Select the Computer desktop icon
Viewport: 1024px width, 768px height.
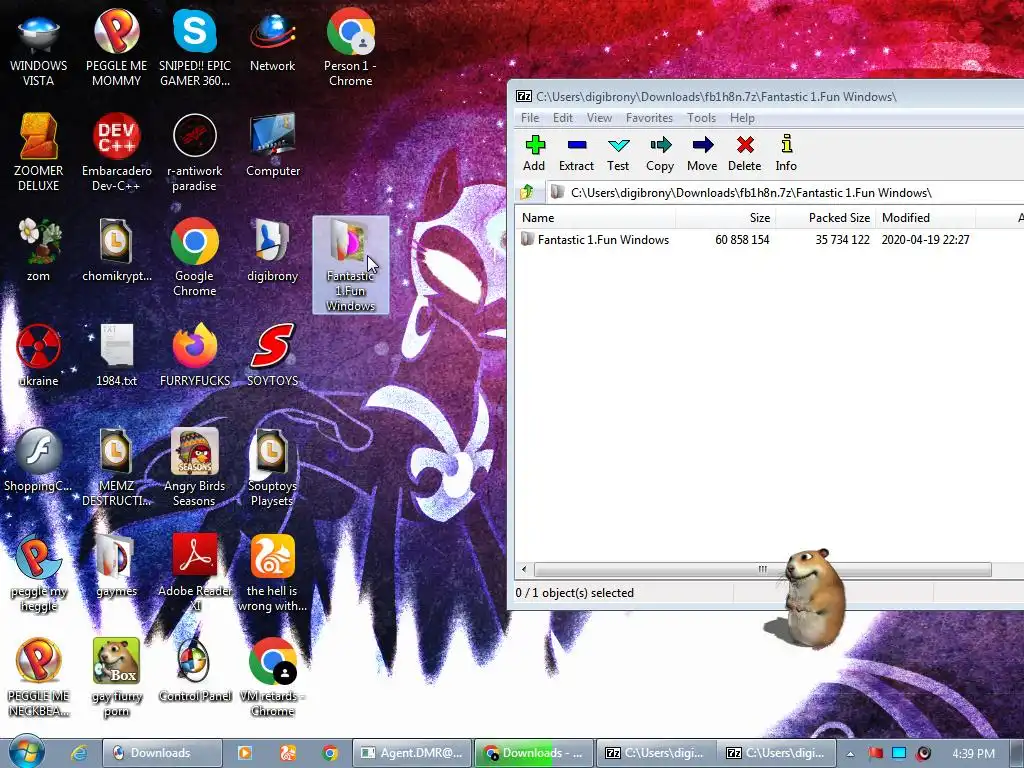(x=272, y=145)
